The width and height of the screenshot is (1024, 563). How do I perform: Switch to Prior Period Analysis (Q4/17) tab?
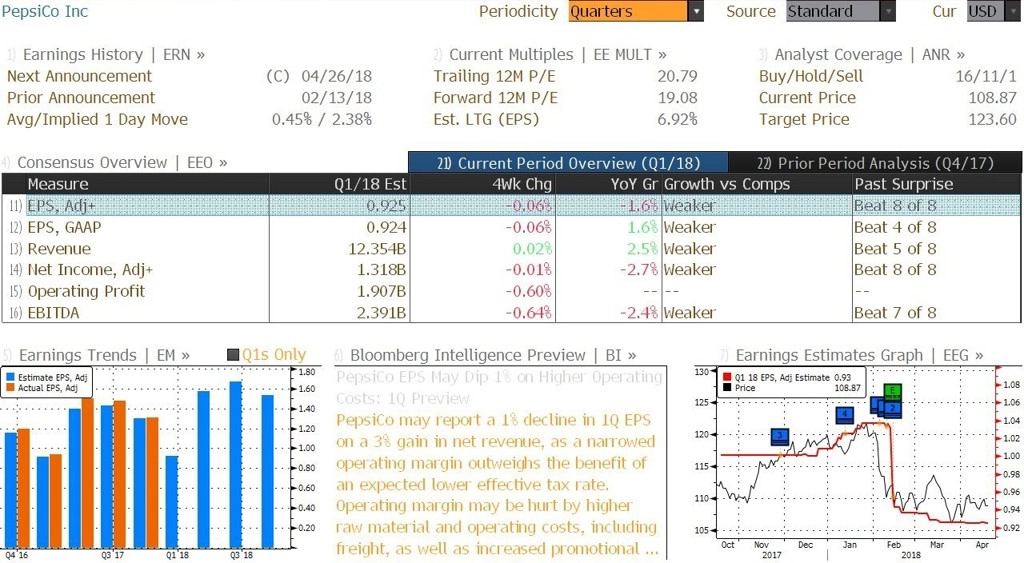point(874,163)
